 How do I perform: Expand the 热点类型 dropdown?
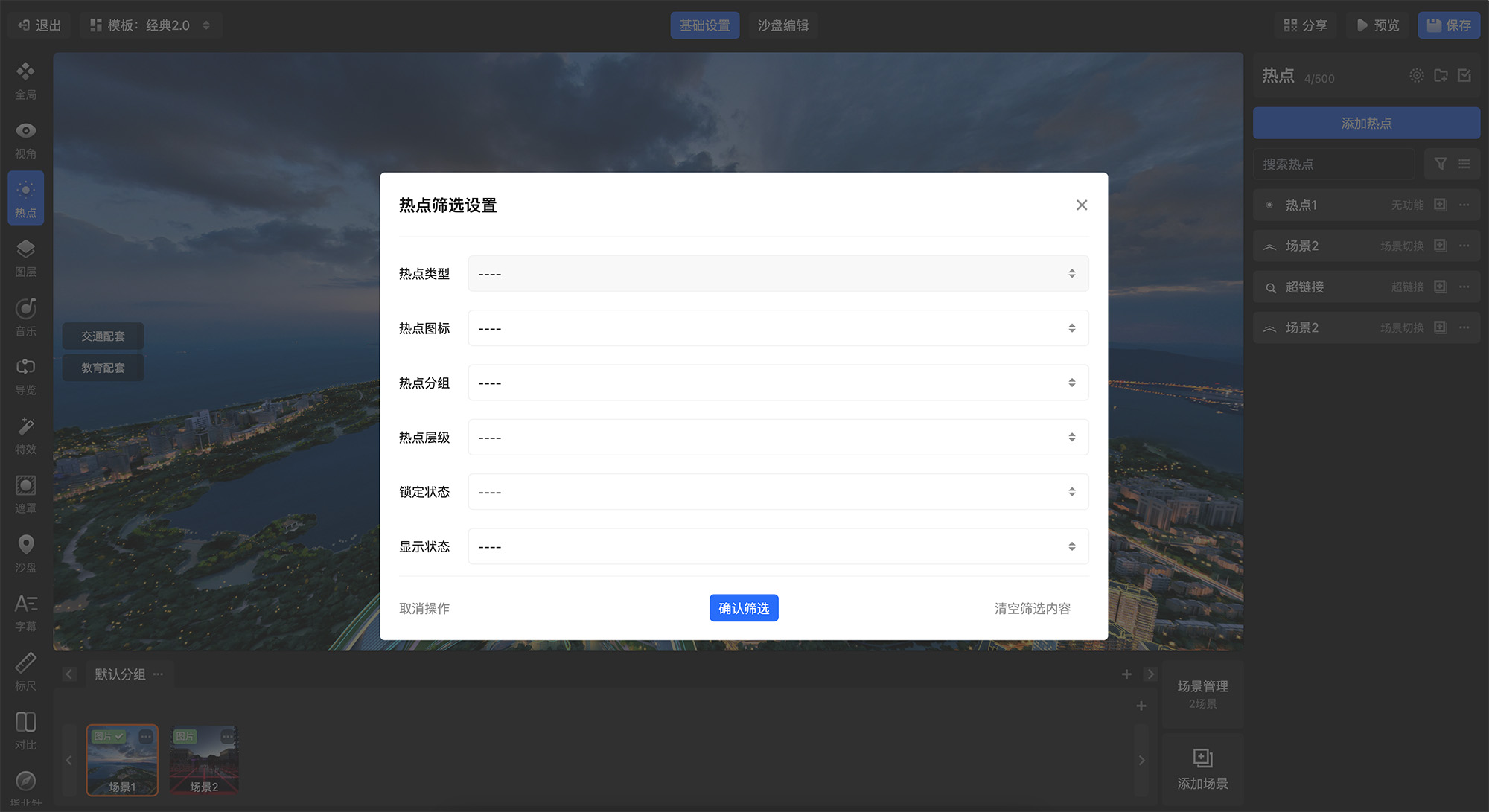778,274
